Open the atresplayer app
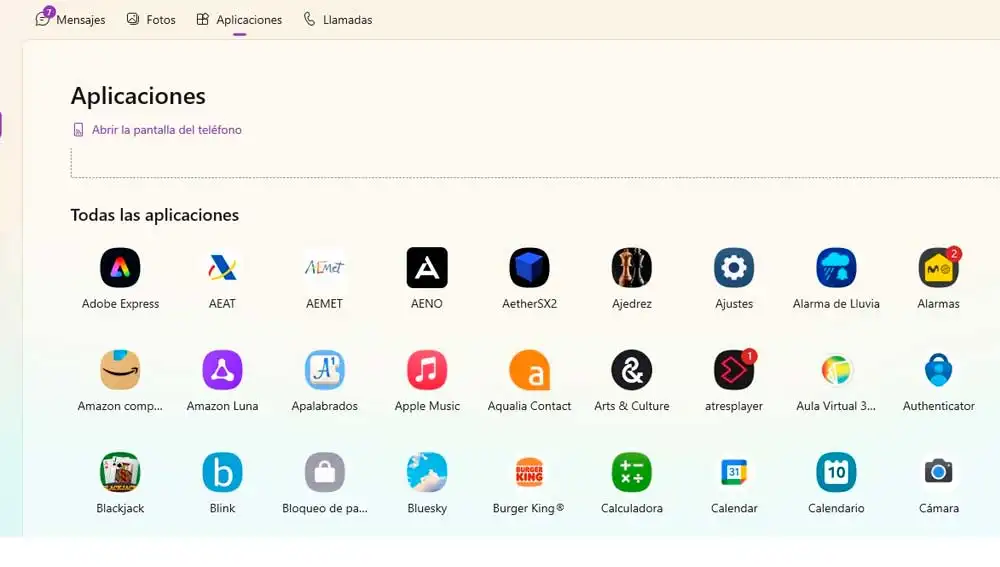This screenshot has width=1000, height=567. click(x=734, y=370)
